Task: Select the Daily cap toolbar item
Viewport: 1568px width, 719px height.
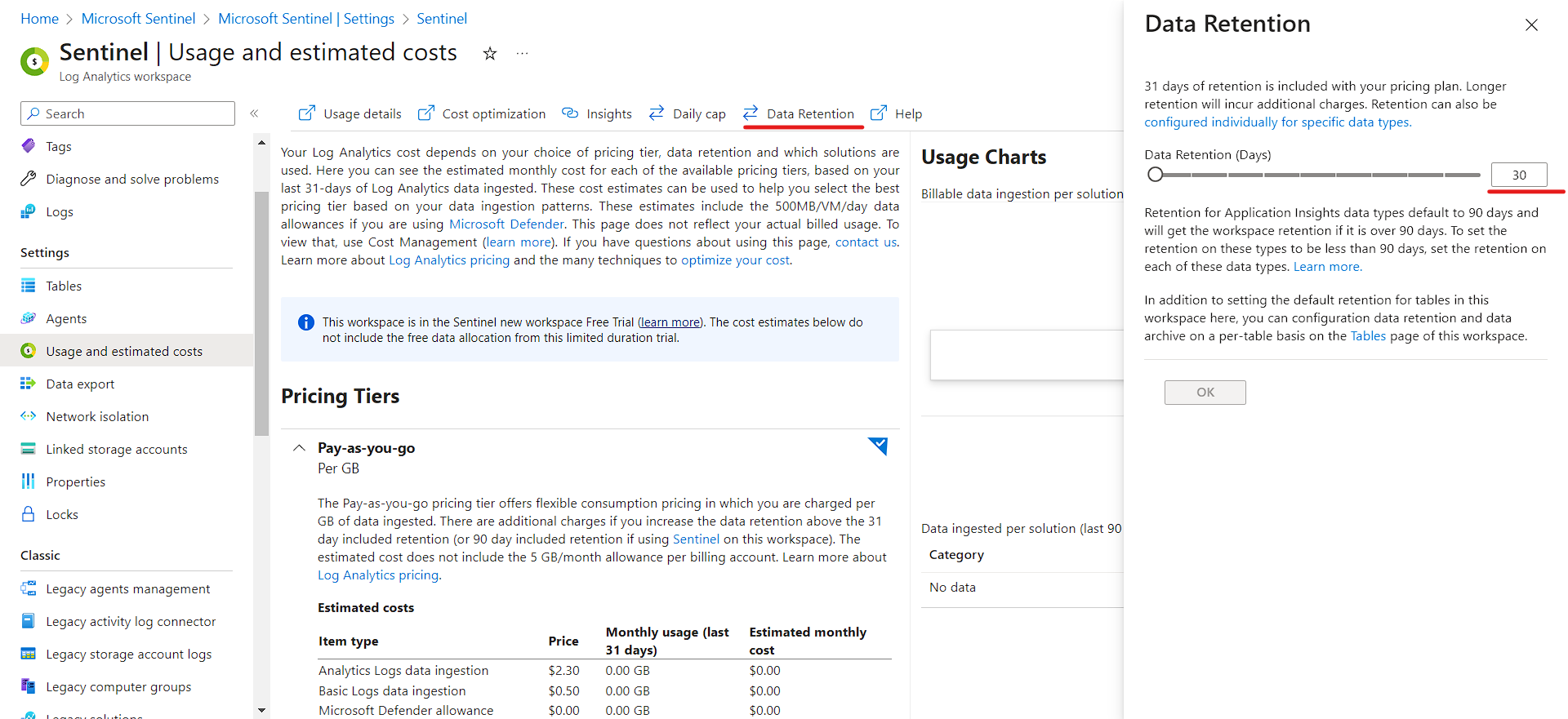Action: [688, 113]
